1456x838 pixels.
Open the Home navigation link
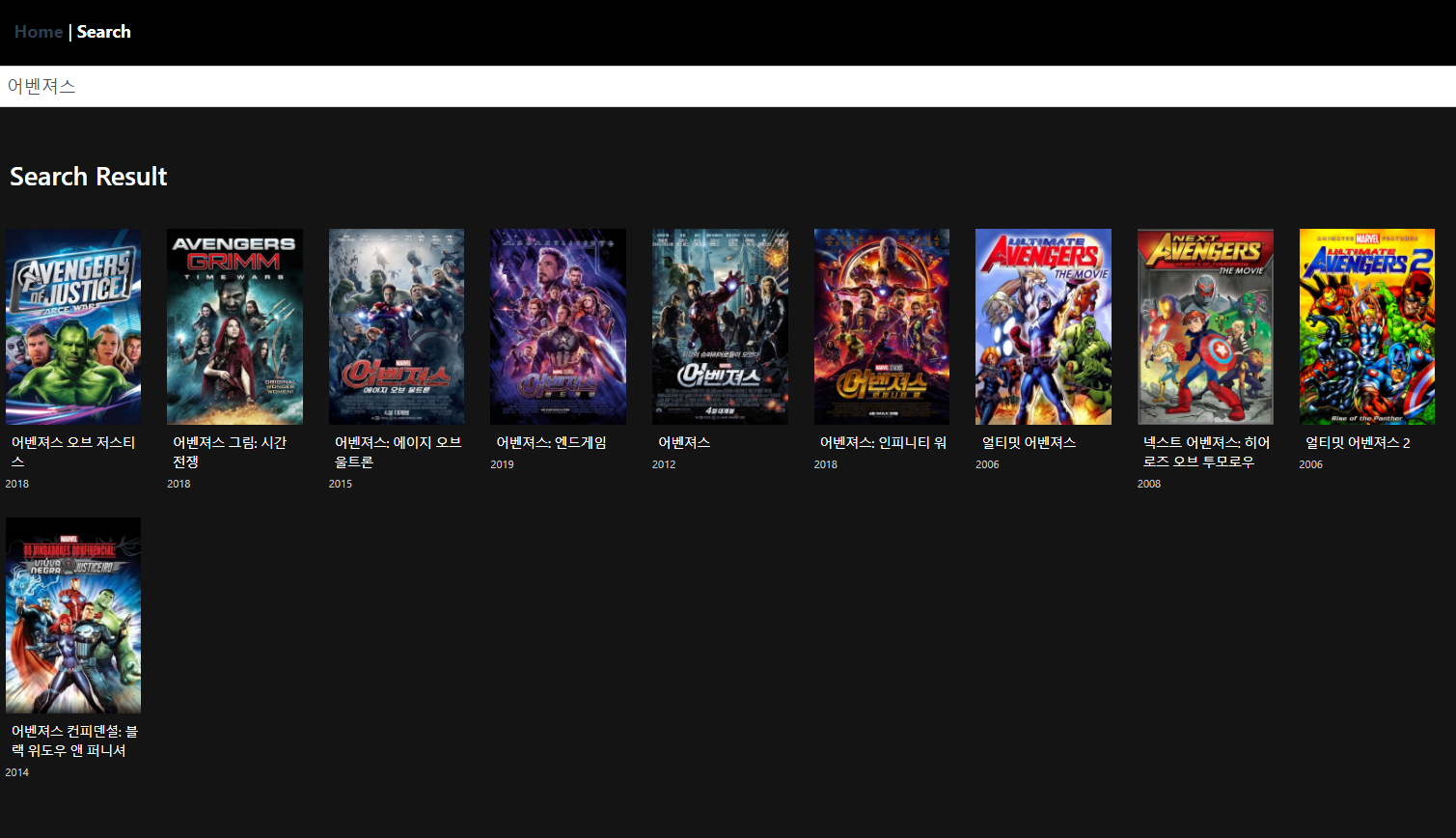click(x=39, y=32)
